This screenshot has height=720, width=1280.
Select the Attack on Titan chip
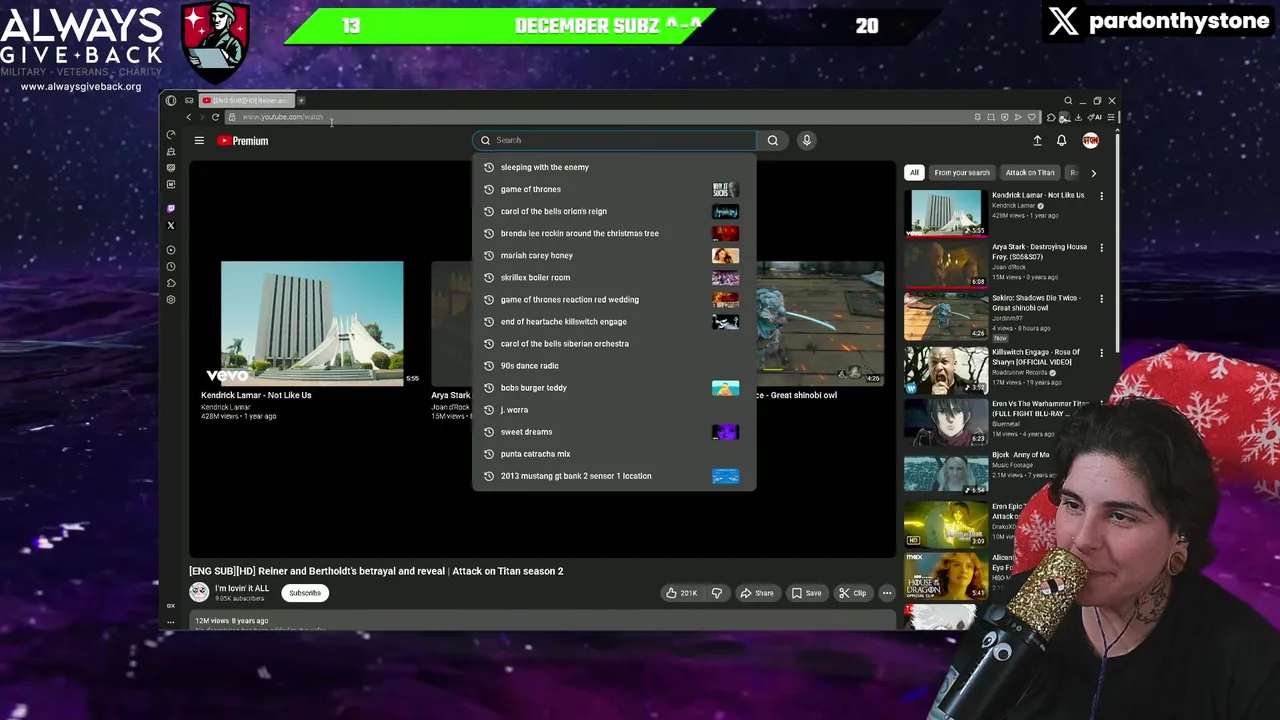click(1030, 173)
